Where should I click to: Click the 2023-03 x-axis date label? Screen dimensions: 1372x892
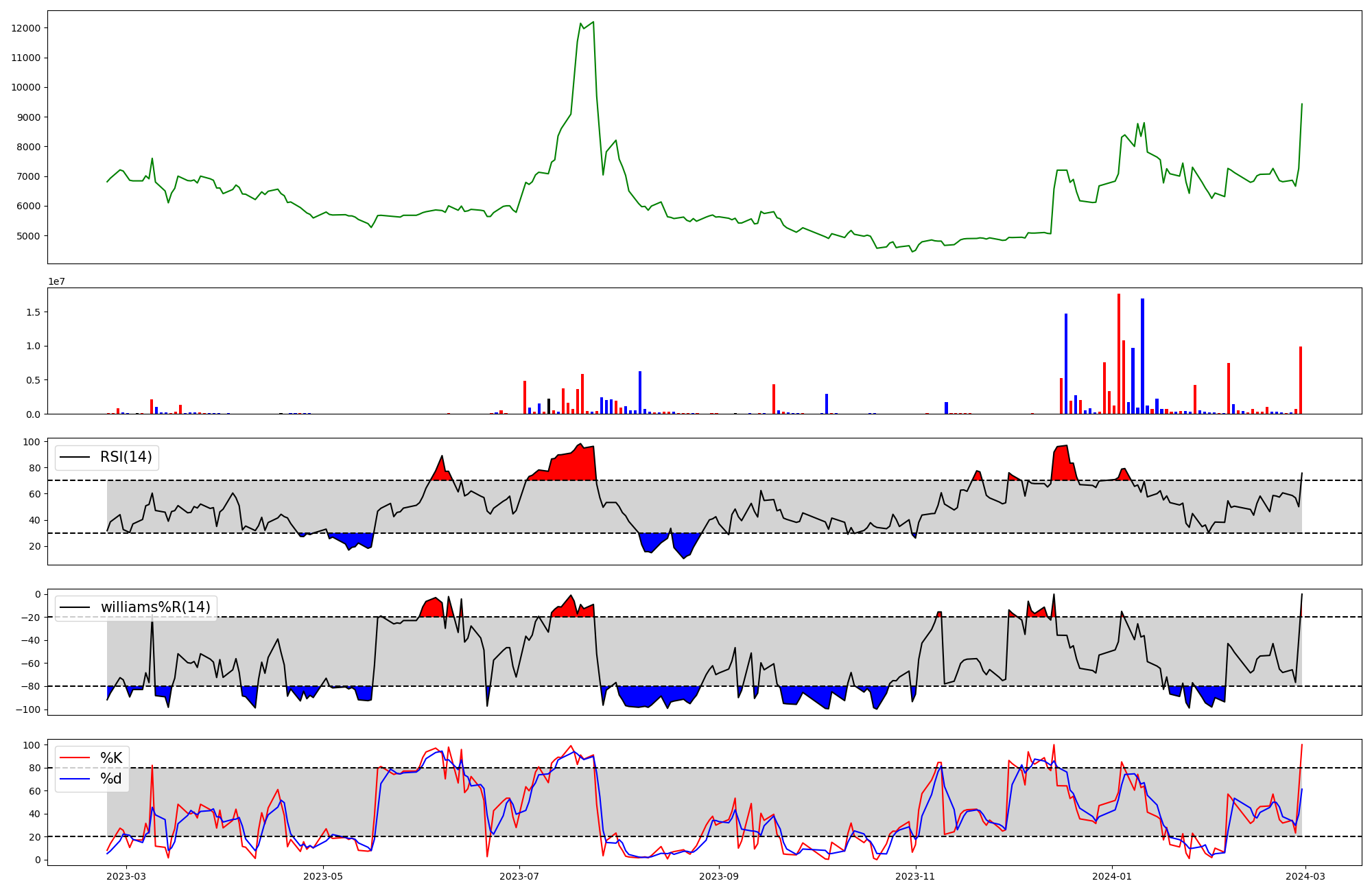(127, 876)
